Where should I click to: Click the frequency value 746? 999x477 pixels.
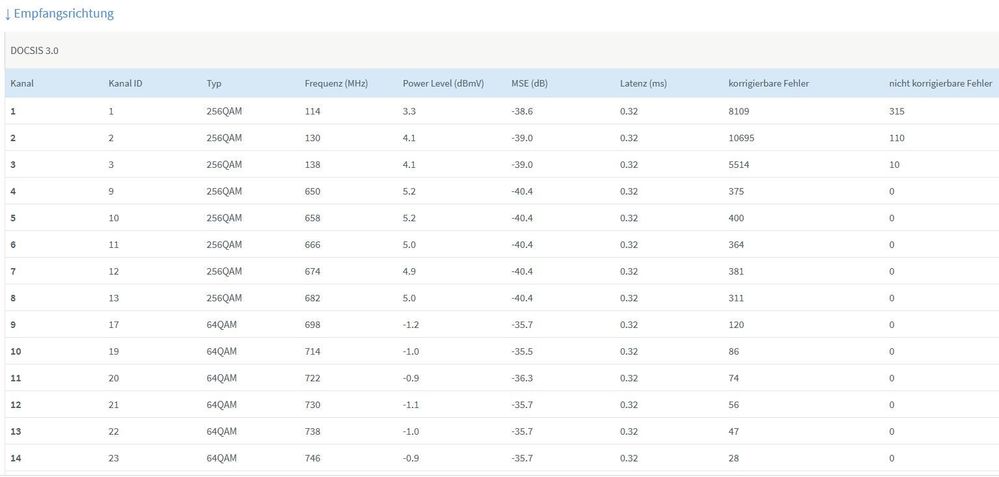[x=313, y=458]
